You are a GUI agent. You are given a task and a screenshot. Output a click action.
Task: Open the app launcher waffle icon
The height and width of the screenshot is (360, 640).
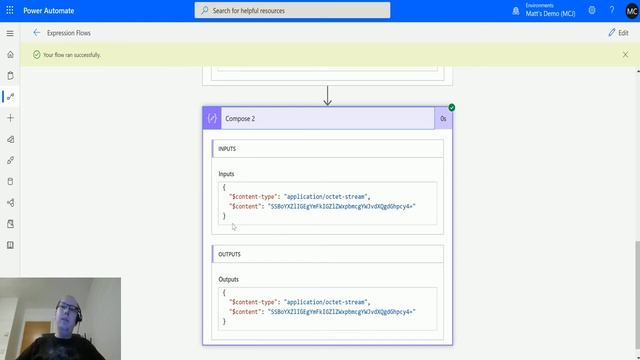point(10,10)
